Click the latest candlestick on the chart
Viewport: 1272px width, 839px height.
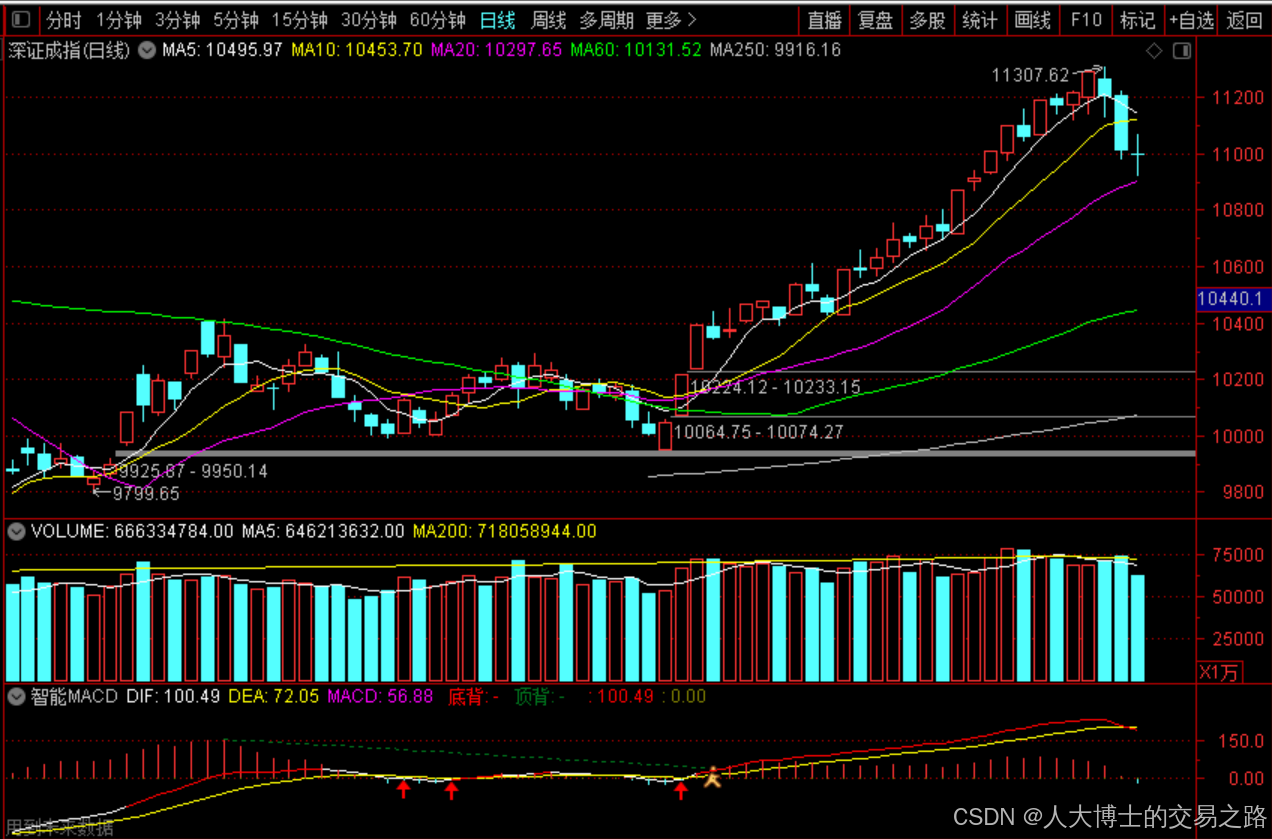point(1138,154)
